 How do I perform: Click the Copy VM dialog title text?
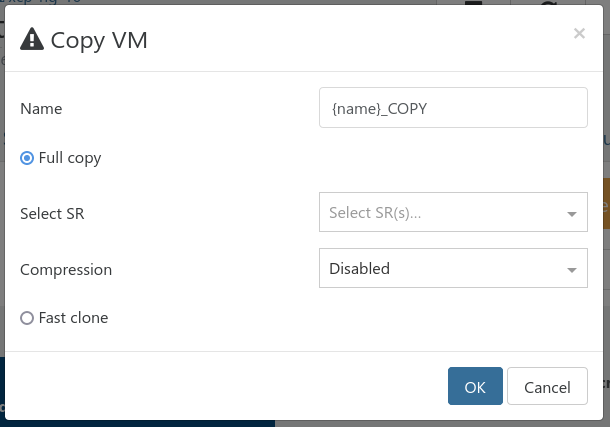(x=99, y=40)
